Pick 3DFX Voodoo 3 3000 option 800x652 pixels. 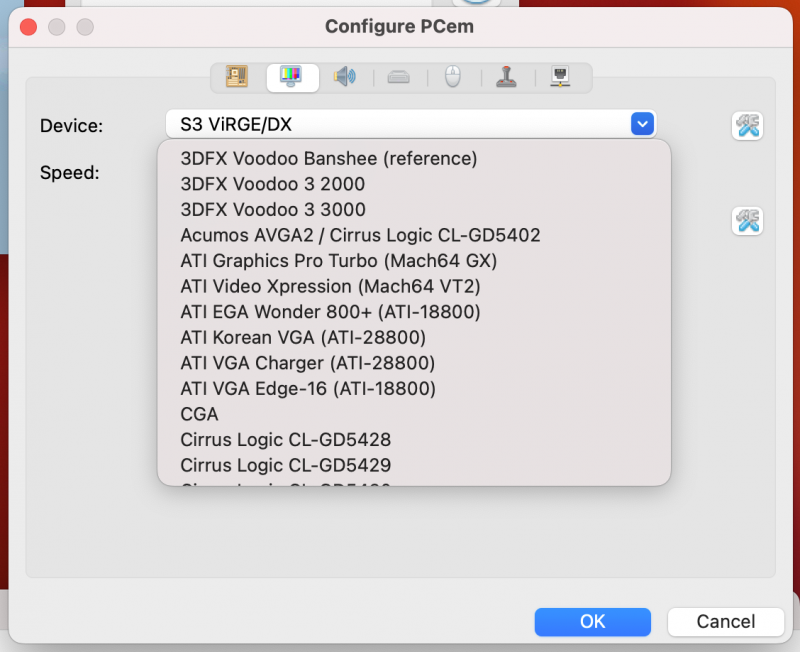point(273,210)
